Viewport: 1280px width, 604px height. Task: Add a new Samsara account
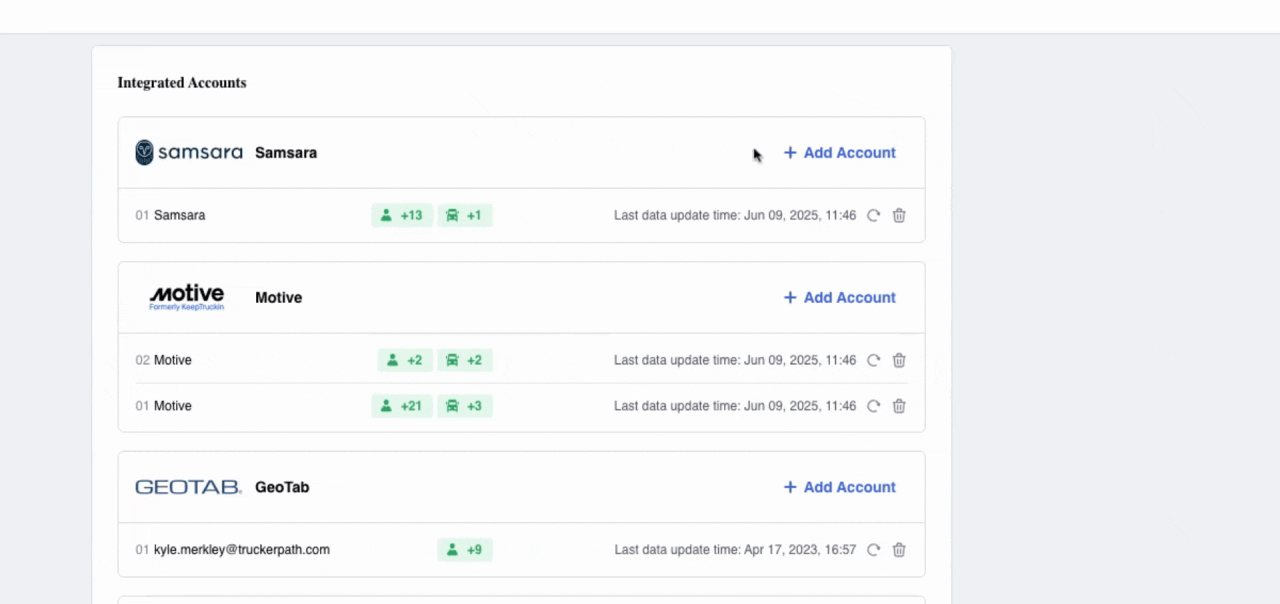(839, 153)
